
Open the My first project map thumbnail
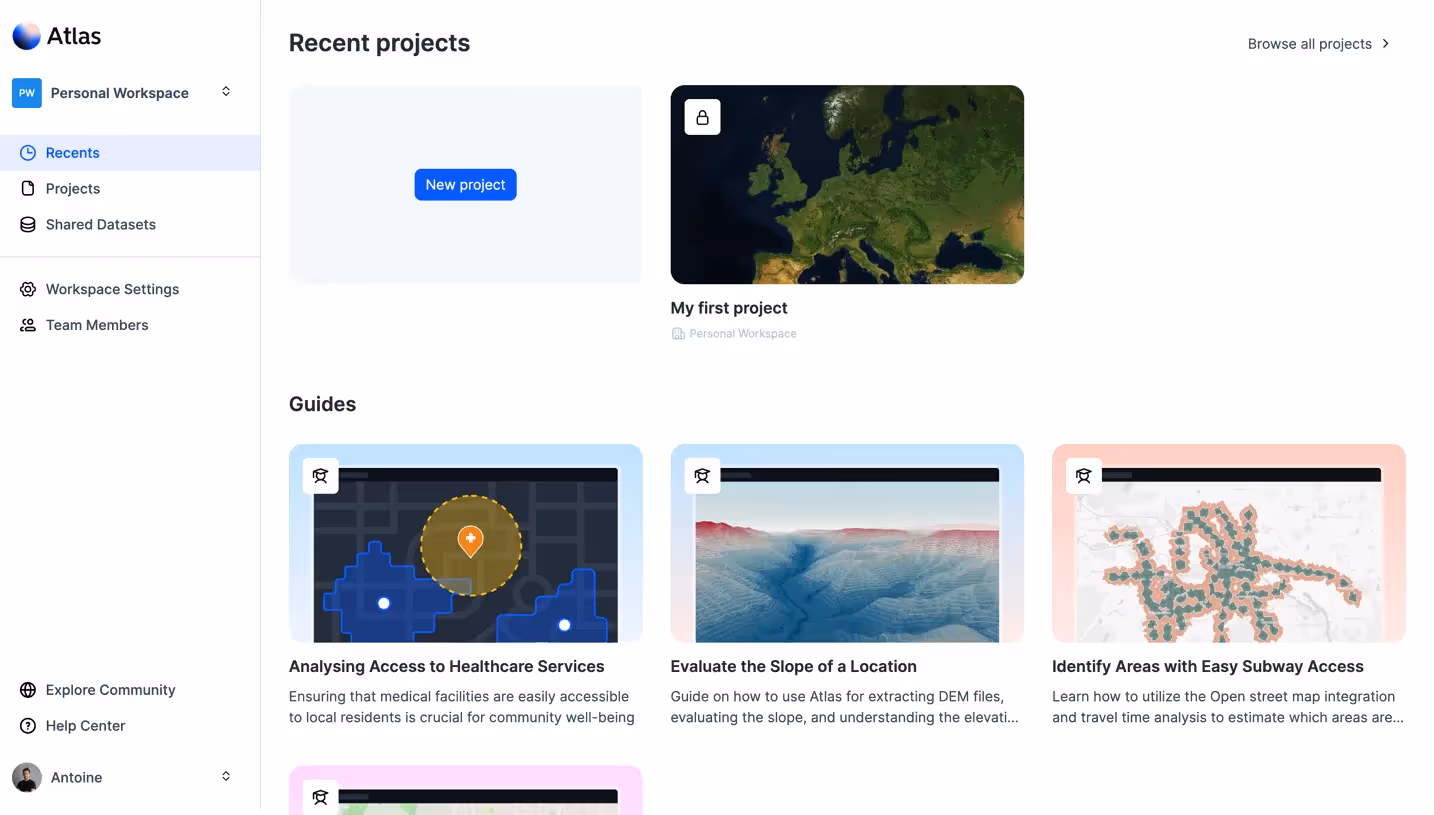point(847,184)
